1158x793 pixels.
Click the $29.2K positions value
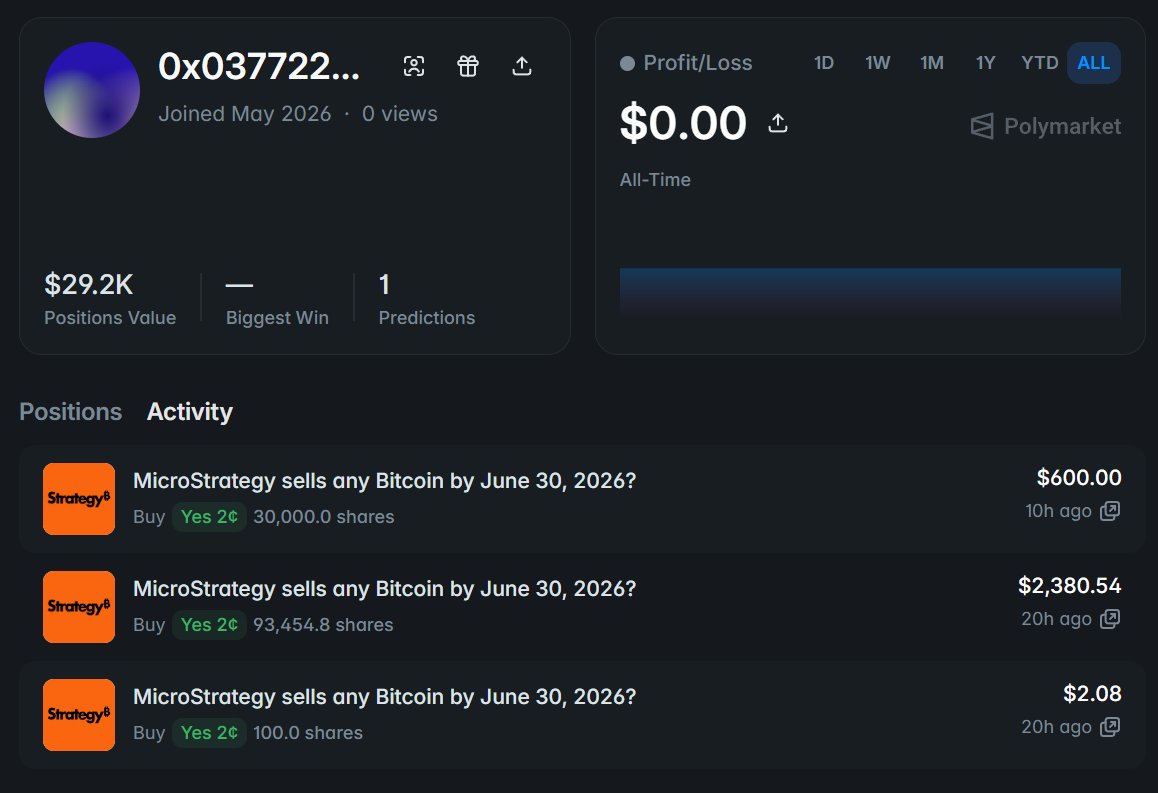click(x=89, y=284)
